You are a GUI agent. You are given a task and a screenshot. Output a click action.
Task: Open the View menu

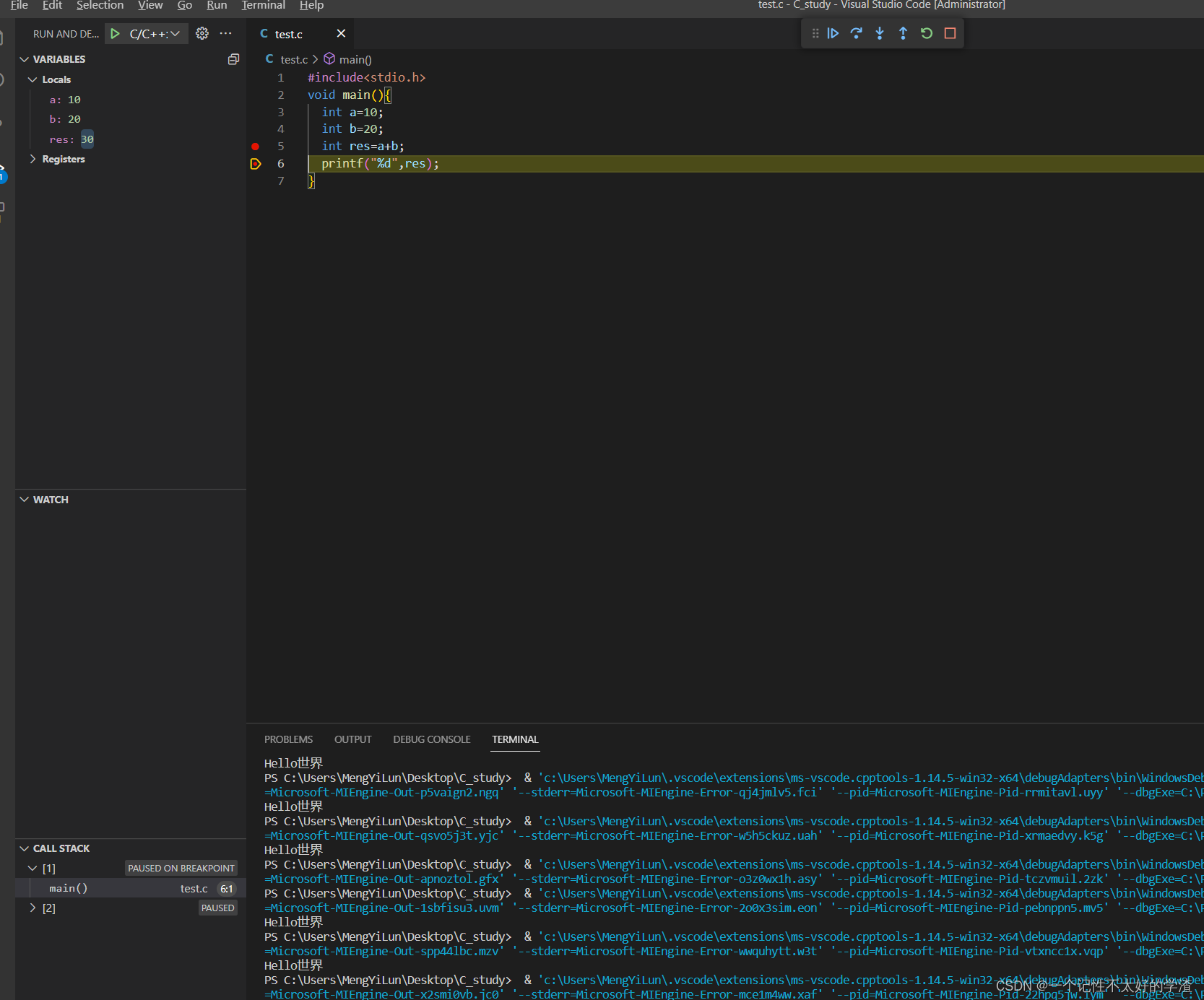[x=150, y=5]
